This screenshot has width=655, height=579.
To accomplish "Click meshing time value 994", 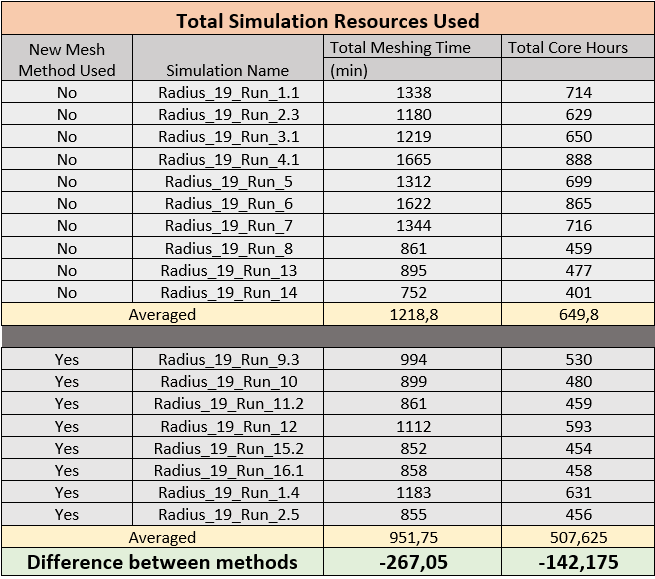I will 414,359.
